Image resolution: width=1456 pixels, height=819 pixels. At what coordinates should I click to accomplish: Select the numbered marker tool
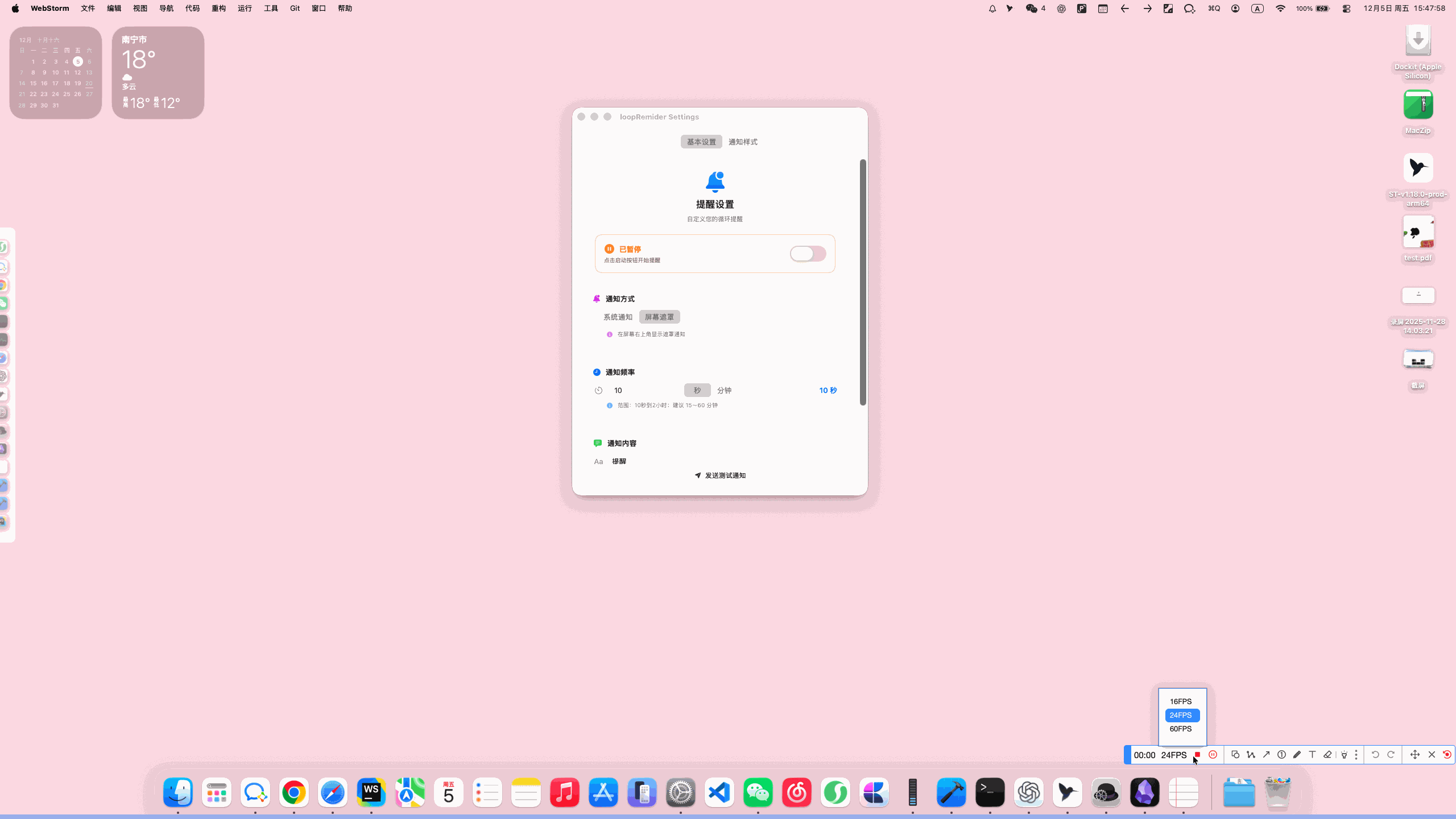pos(1281,755)
